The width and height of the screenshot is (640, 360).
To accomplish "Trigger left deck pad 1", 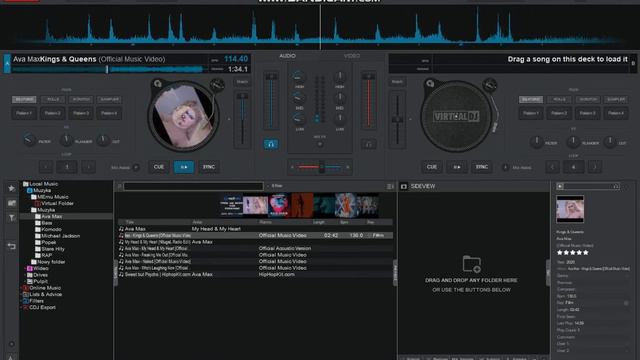I will [x=24, y=113].
